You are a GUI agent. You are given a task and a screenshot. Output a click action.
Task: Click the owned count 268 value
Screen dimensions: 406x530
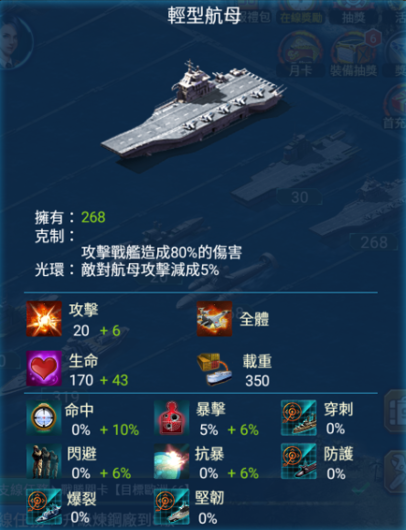93,217
